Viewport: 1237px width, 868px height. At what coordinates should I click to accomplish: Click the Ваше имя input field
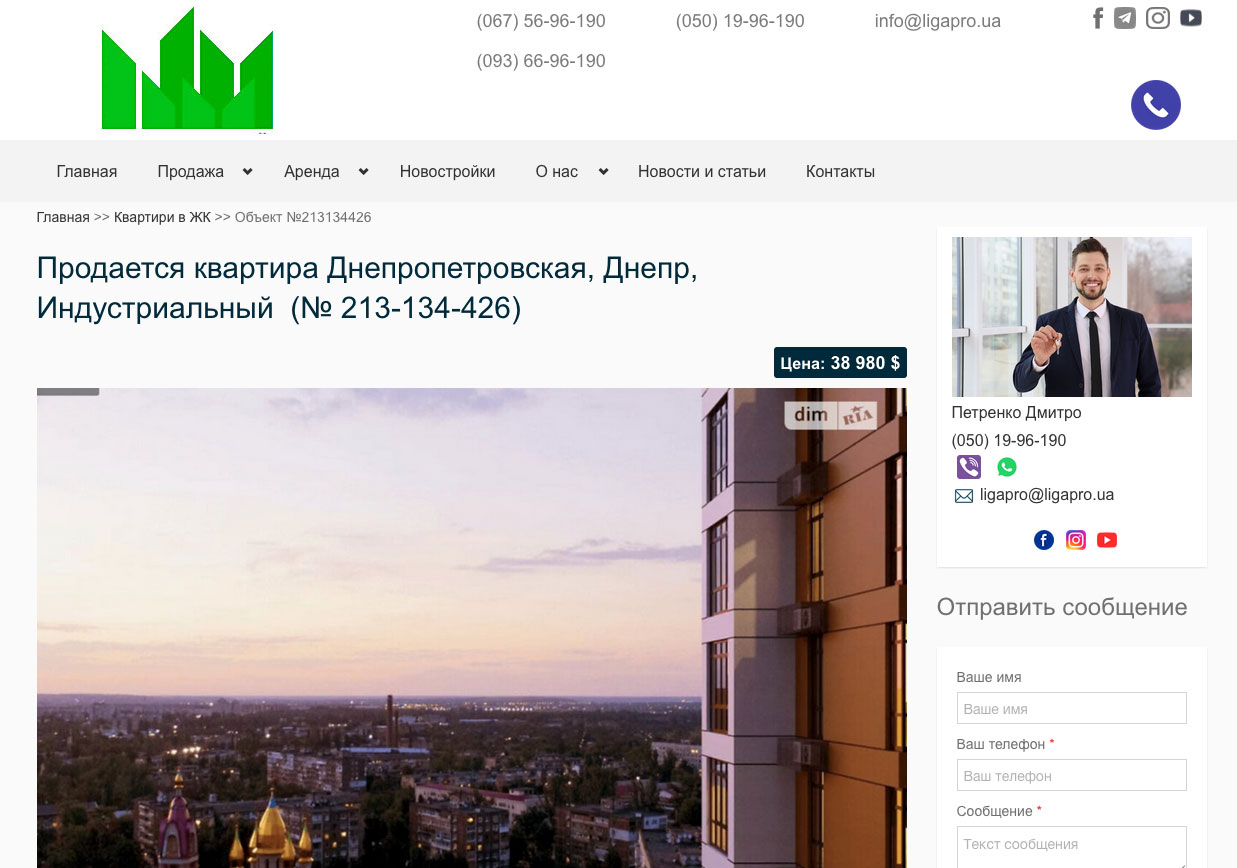point(1072,708)
